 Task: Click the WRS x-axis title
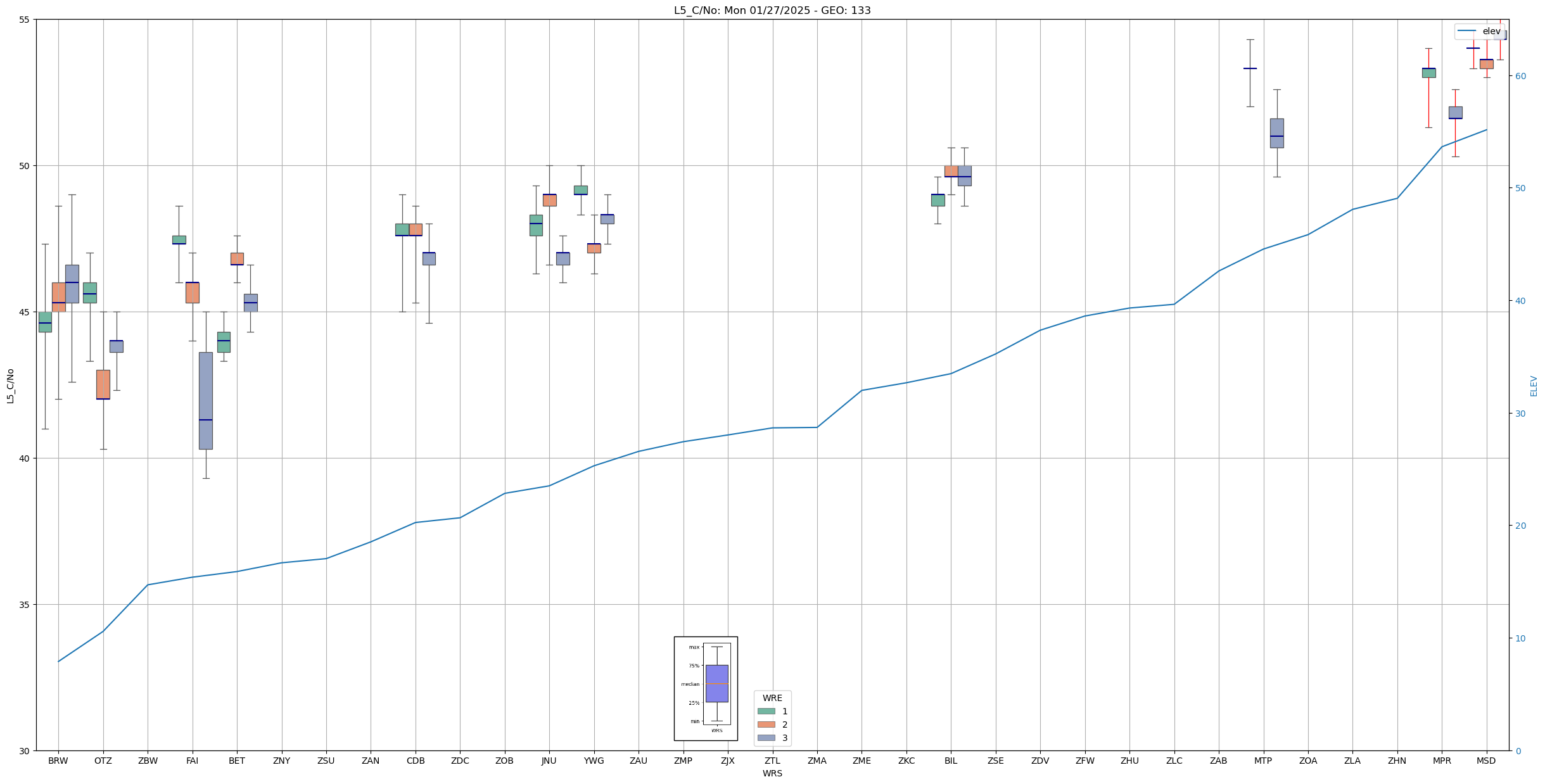(x=772, y=773)
